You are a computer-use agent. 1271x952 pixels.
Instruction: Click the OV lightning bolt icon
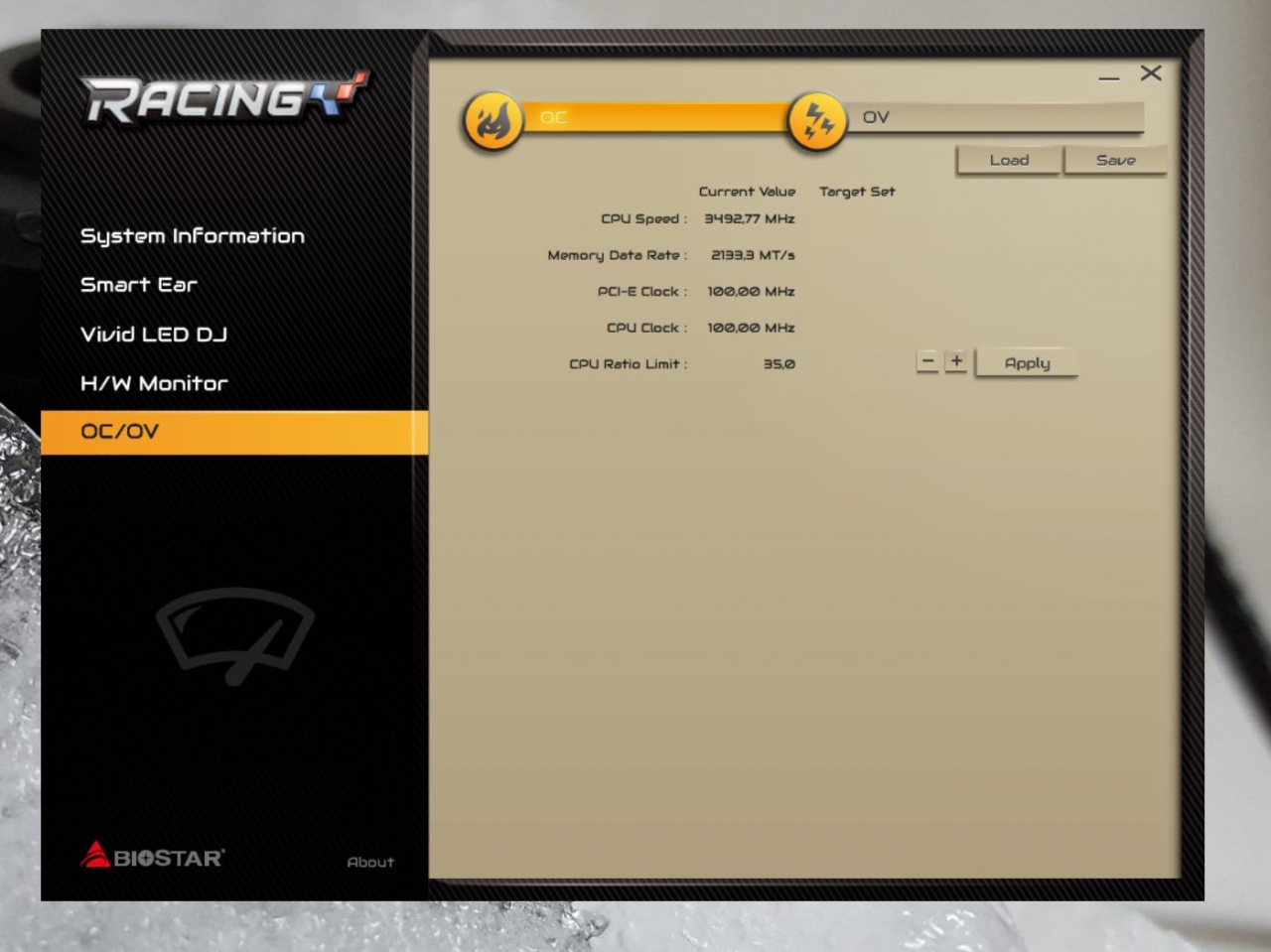point(816,121)
